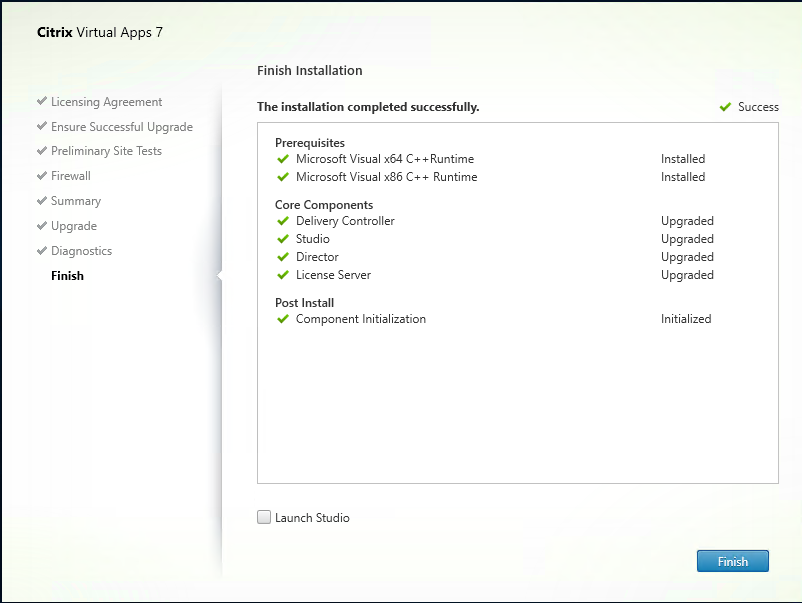Click the Component Initialization entry
This screenshot has width=802, height=603.
tap(361, 319)
